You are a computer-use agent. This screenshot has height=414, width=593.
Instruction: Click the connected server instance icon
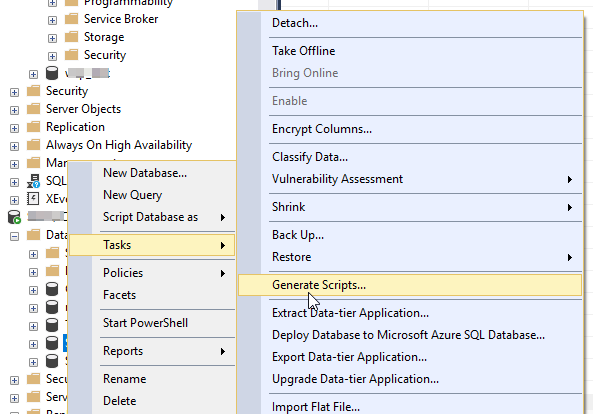tap(14, 217)
